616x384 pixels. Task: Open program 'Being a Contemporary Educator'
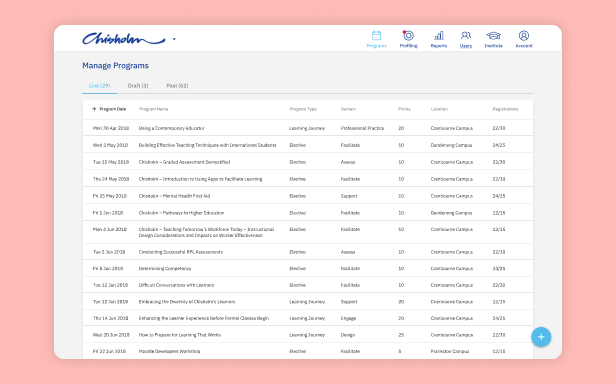pyautogui.click(x=171, y=128)
